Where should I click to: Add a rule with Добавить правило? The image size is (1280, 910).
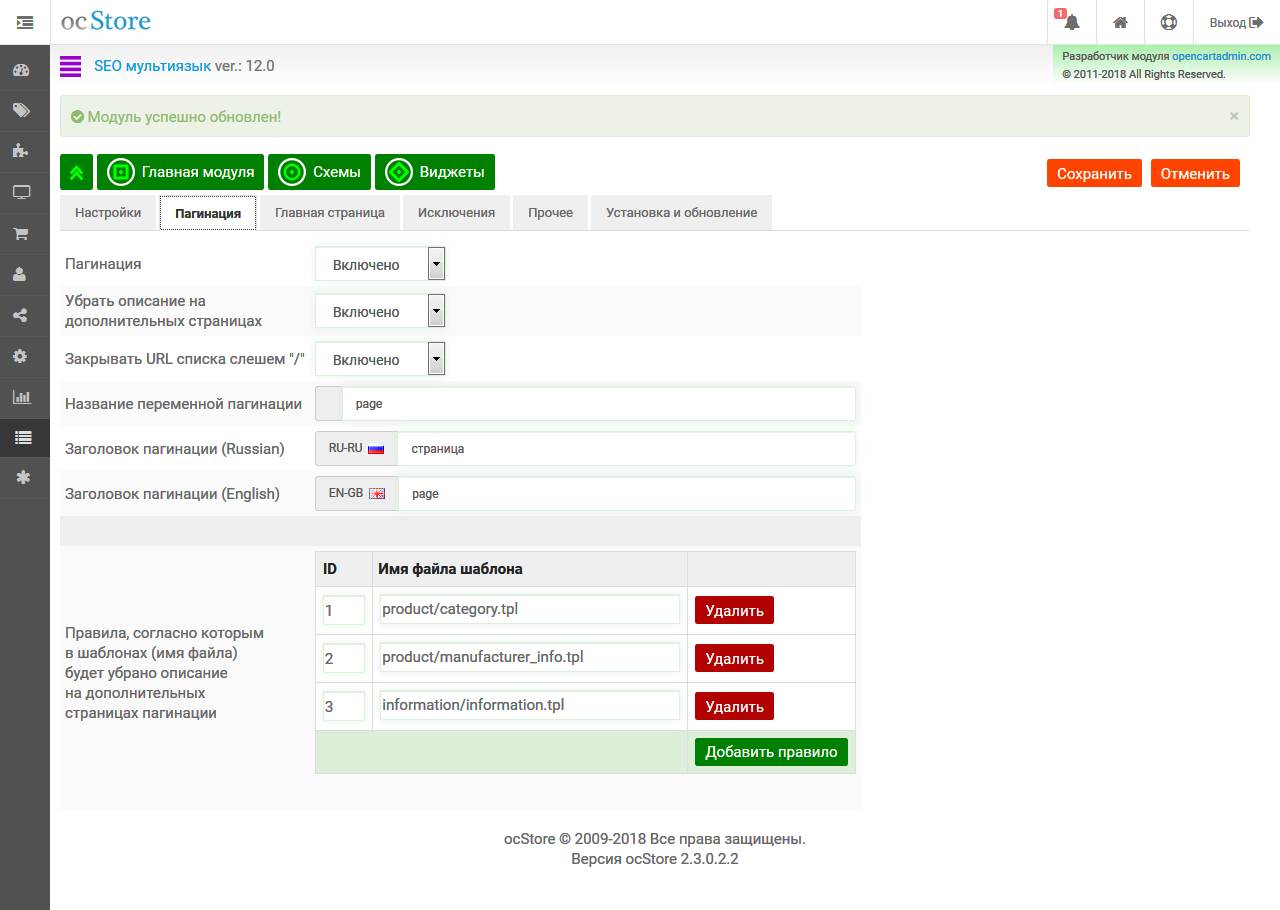771,752
